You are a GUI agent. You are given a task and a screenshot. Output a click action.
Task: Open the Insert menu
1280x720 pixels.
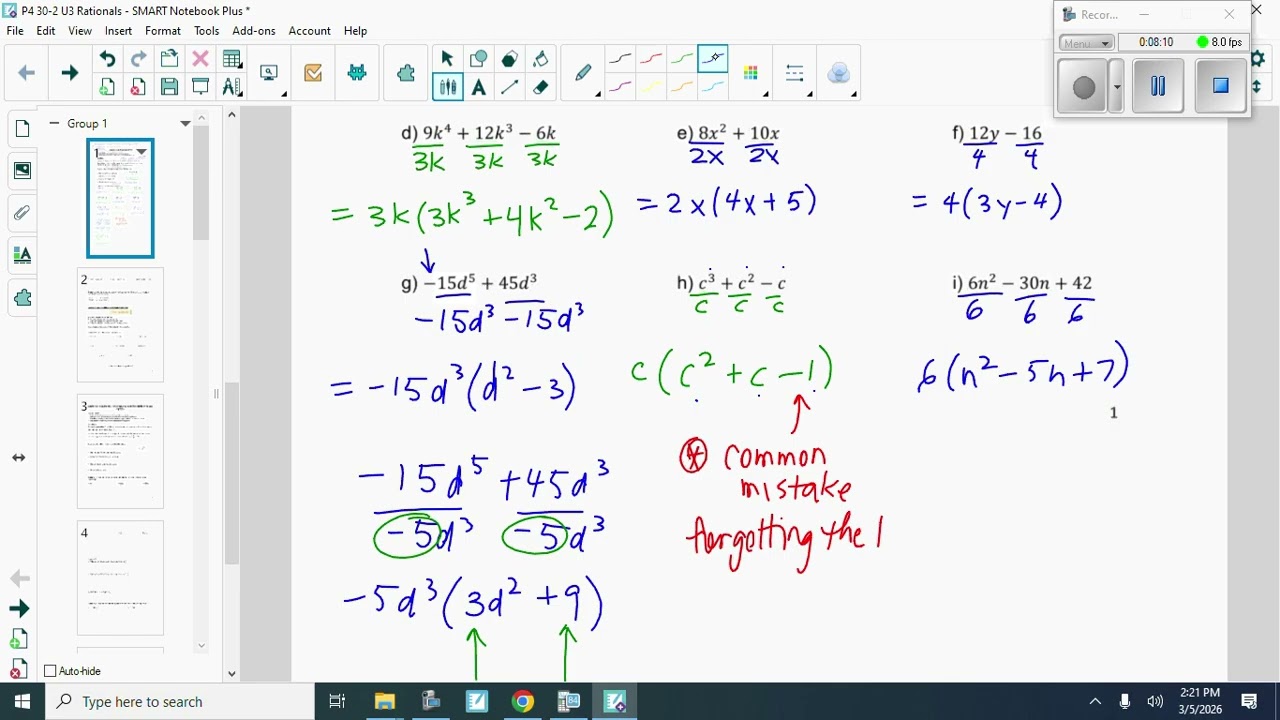[118, 31]
